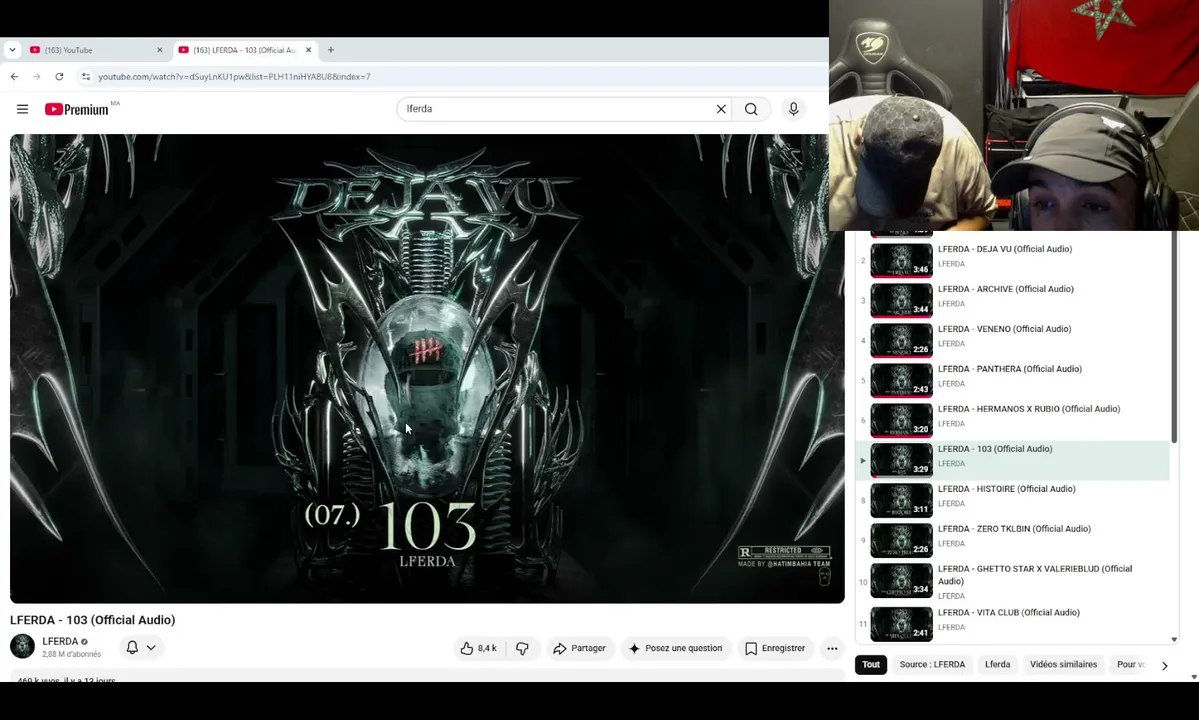
Task: Save video with Enregistrer button
Action: [x=775, y=648]
